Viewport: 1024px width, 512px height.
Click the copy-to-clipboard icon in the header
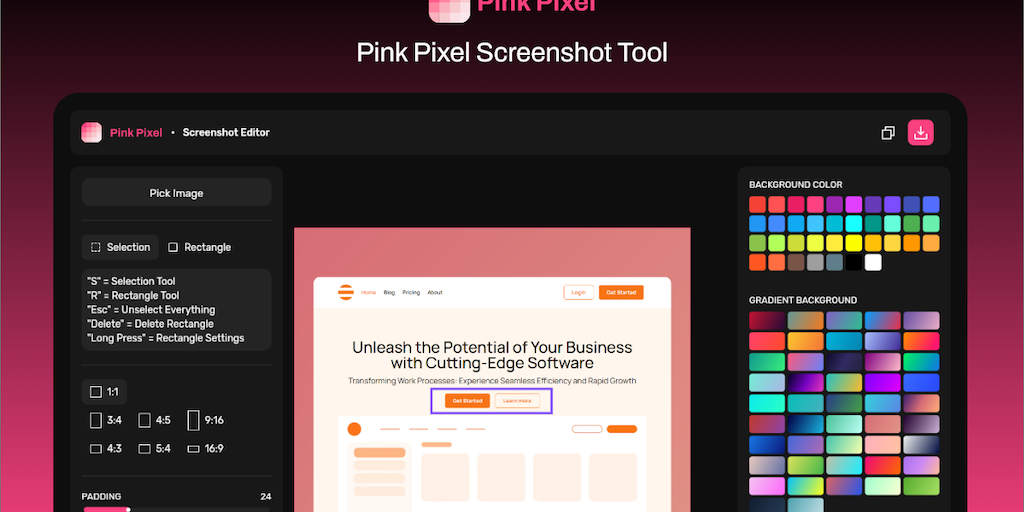pyautogui.click(x=888, y=133)
